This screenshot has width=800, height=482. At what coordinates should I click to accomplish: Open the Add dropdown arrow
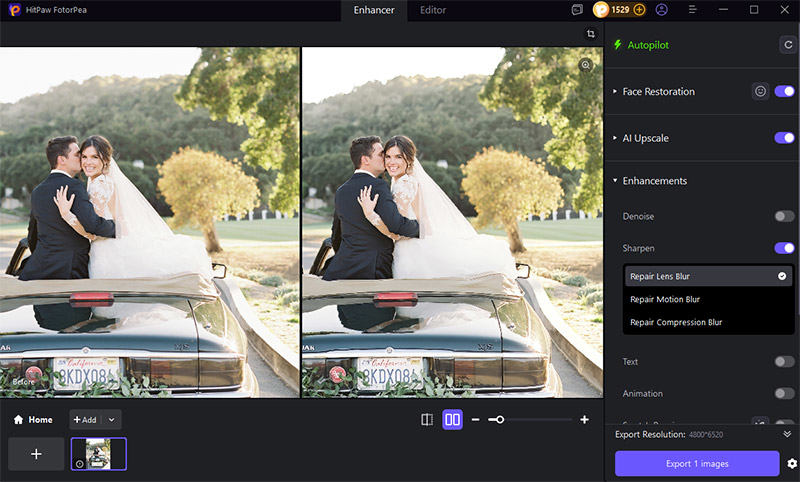(112, 420)
